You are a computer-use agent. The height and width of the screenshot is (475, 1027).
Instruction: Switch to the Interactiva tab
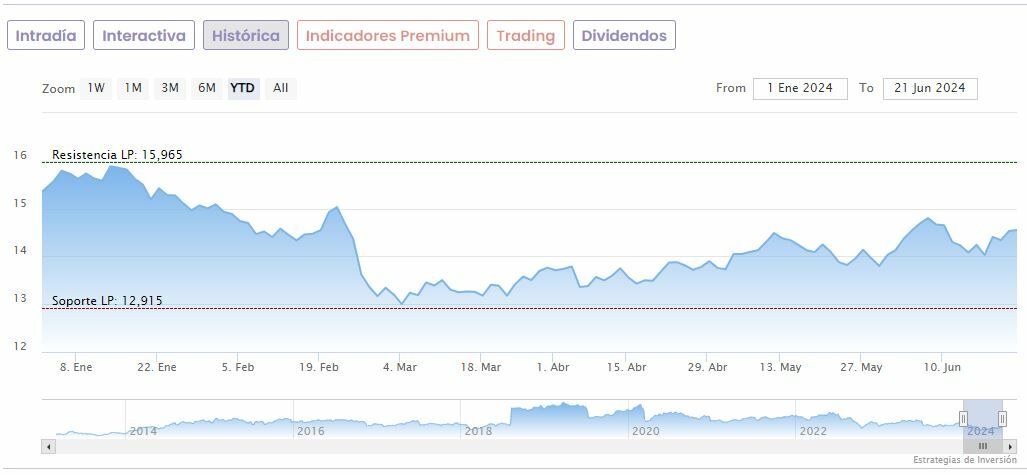pos(144,36)
